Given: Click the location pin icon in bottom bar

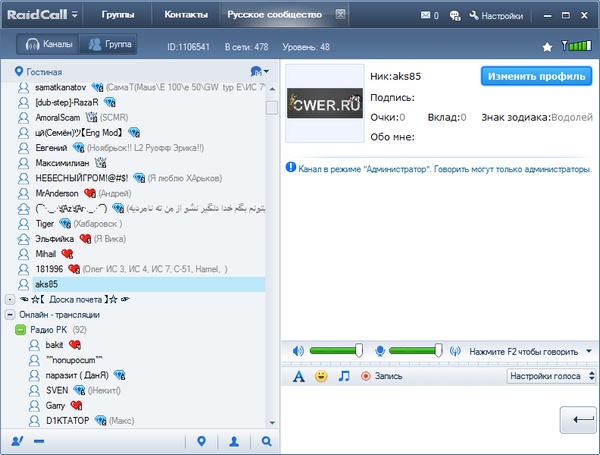Looking at the screenshot, I should (201, 441).
